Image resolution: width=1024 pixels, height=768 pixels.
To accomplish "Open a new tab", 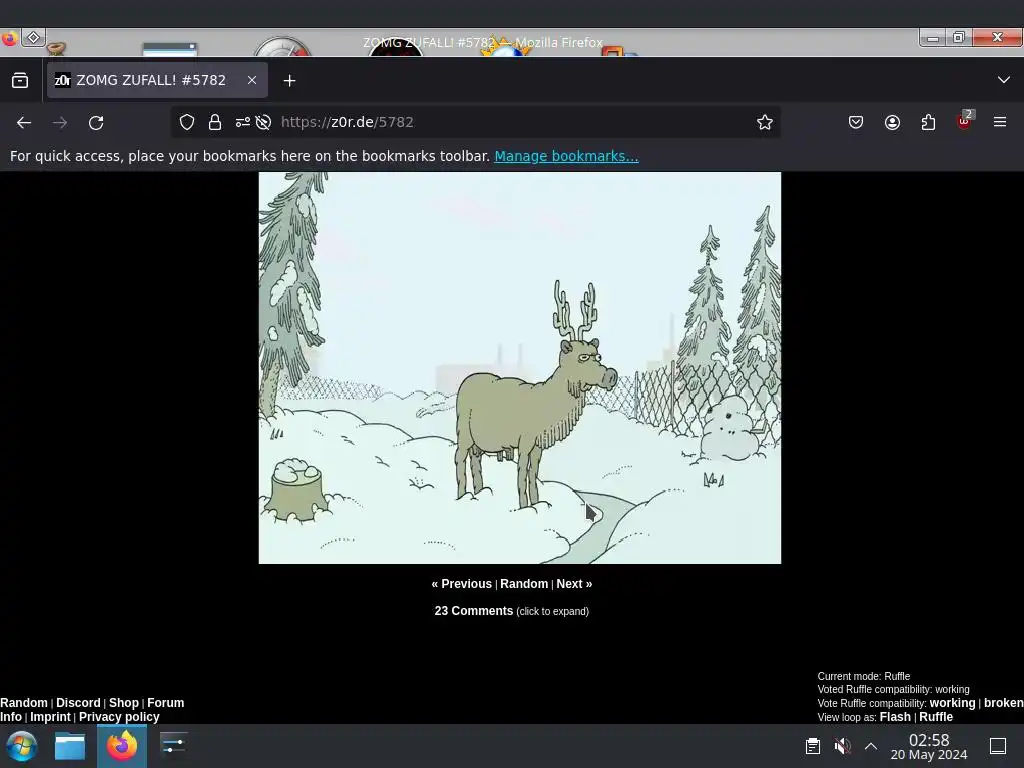I will point(289,80).
